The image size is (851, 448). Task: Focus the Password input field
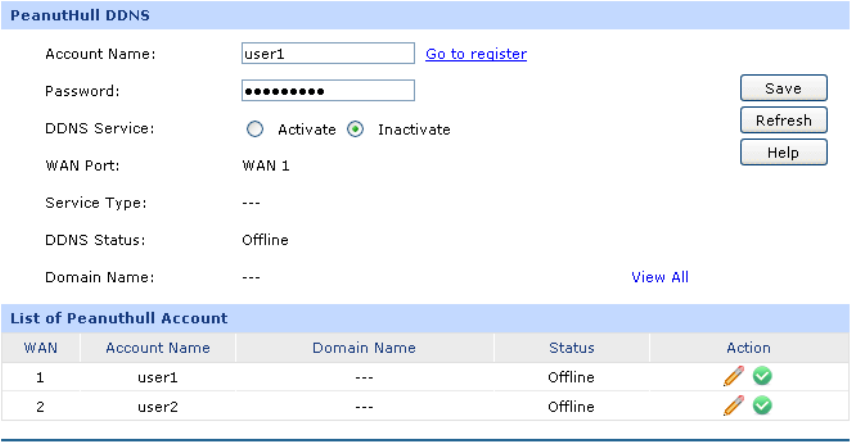point(328,90)
